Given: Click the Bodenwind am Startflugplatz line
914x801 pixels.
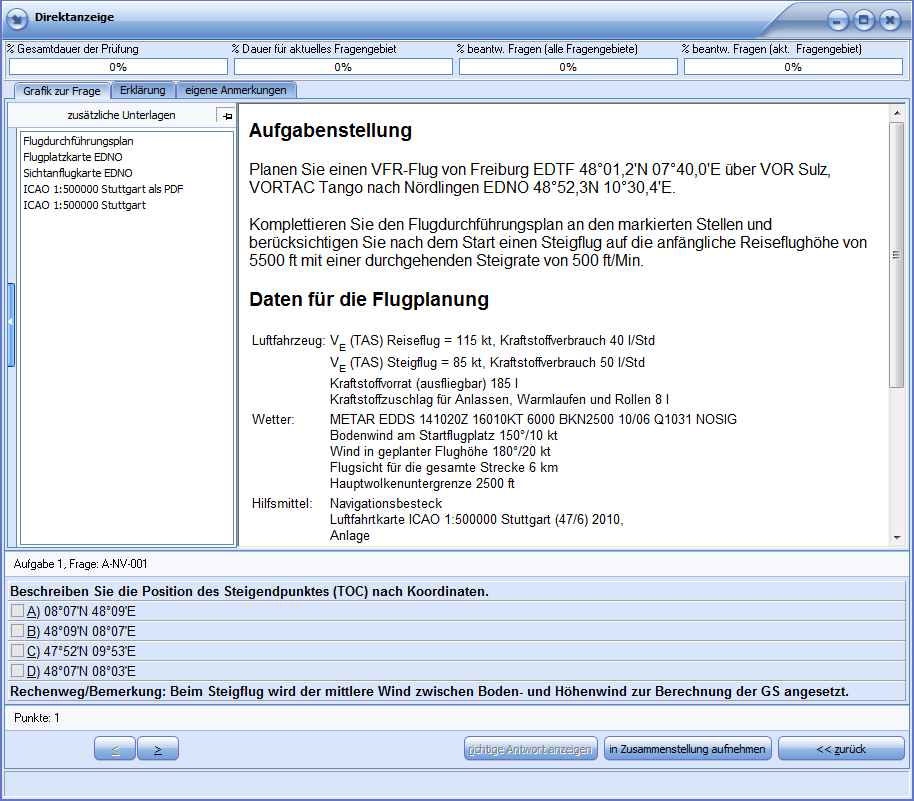Looking at the screenshot, I should coord(444,435).
